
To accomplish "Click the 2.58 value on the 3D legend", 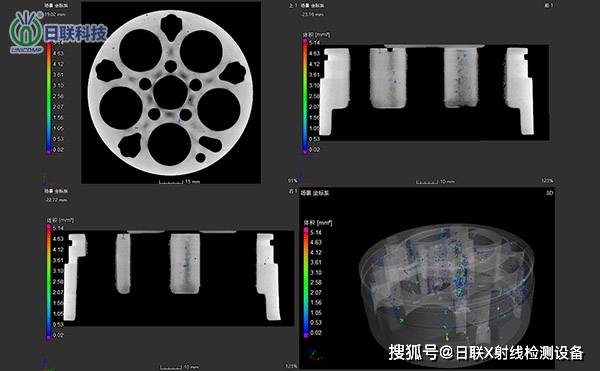I will click(x=316, y=282).
